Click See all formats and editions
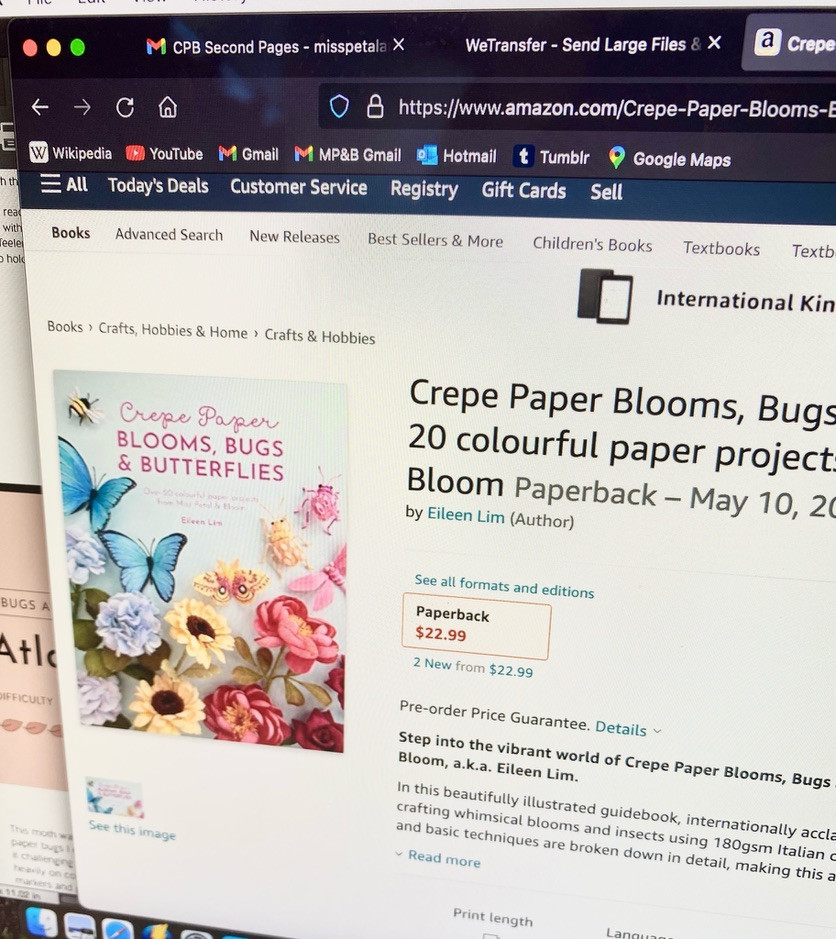Viewport: 836px width, 939px height. pyautogui.click(x=504, y=586)
